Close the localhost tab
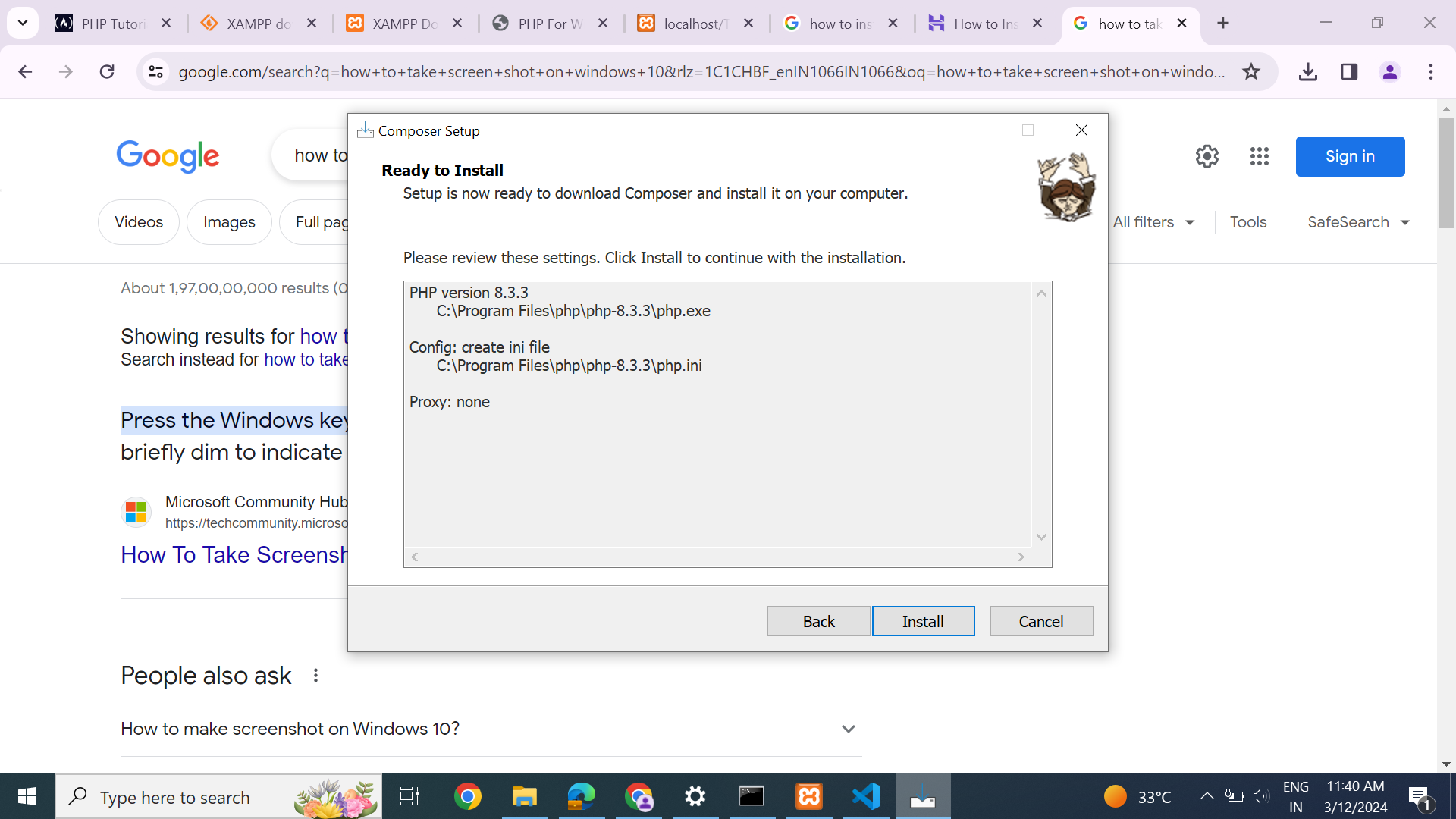Image resolution: width=1456 pixels, height=819 pixels. point(748,24)
